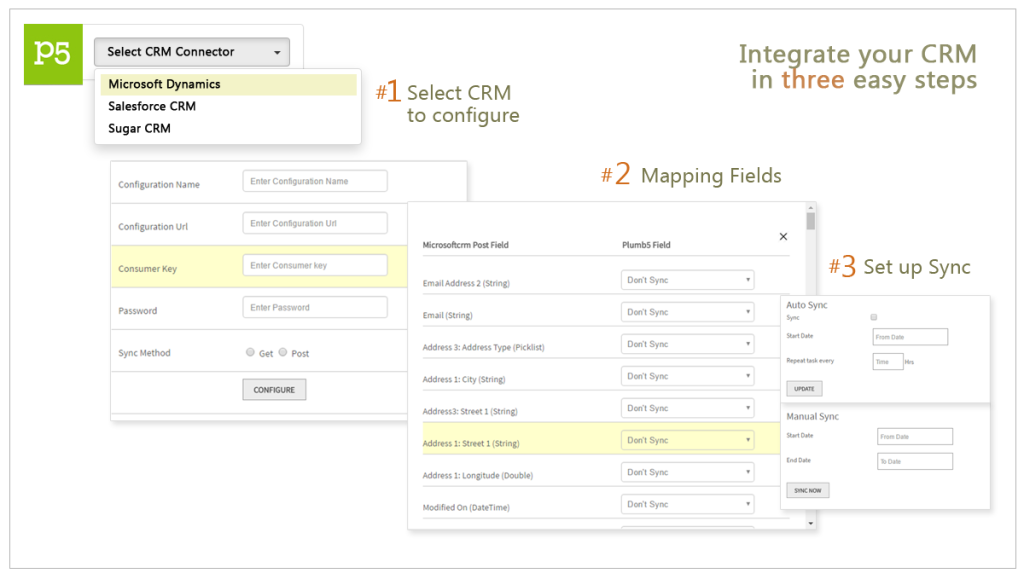Open dropdown for Address 1: Longitude
Screen dimensions: 1024x579
(688, 472)
